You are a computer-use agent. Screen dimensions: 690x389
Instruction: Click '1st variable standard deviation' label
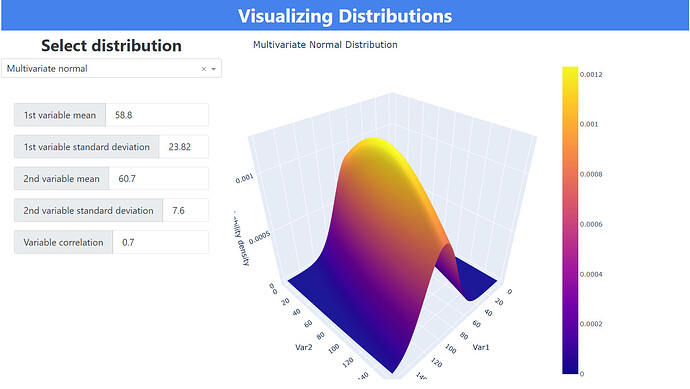click(x=87, y=147)
